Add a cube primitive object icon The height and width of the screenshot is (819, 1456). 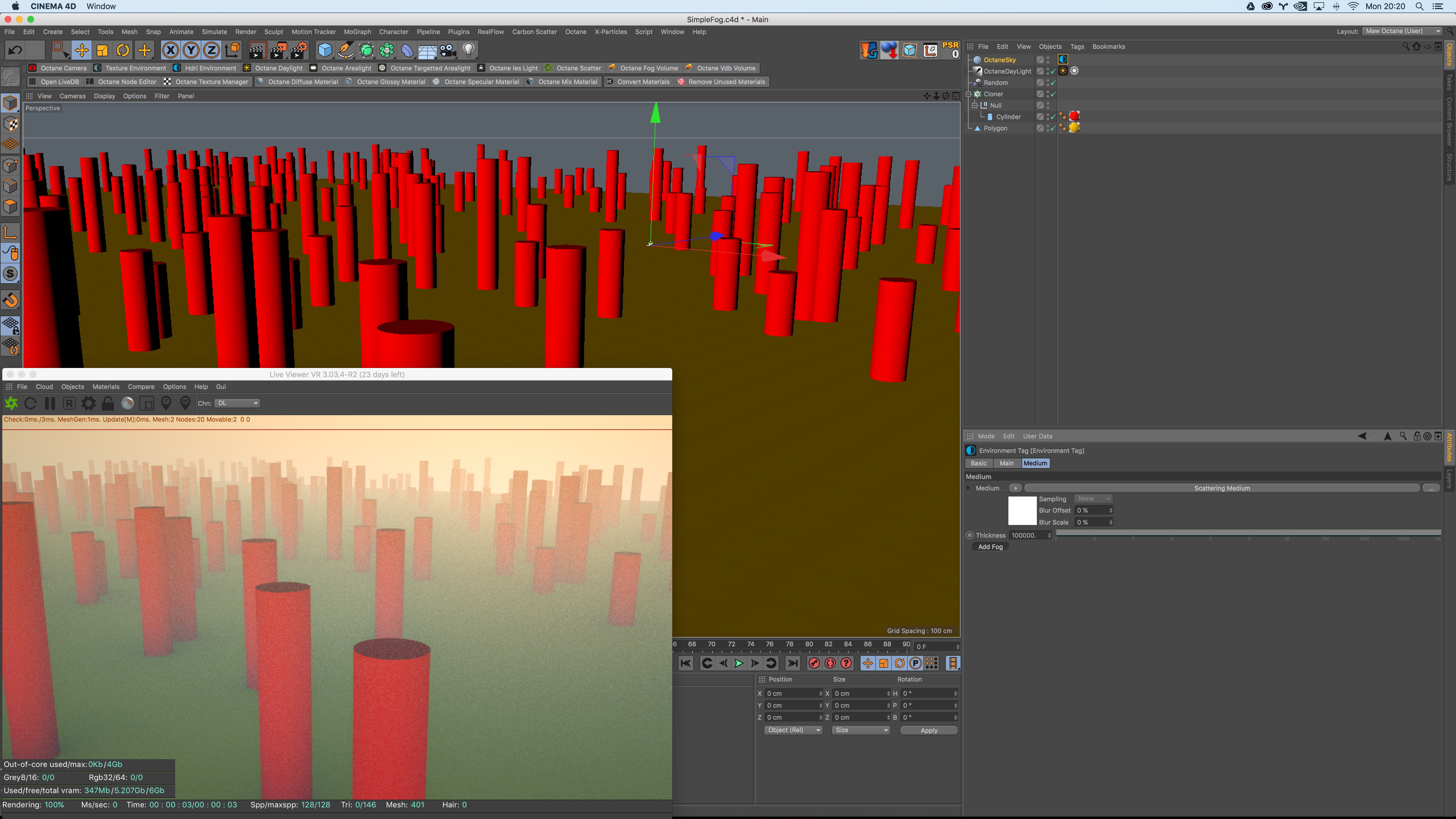point(324,50)
